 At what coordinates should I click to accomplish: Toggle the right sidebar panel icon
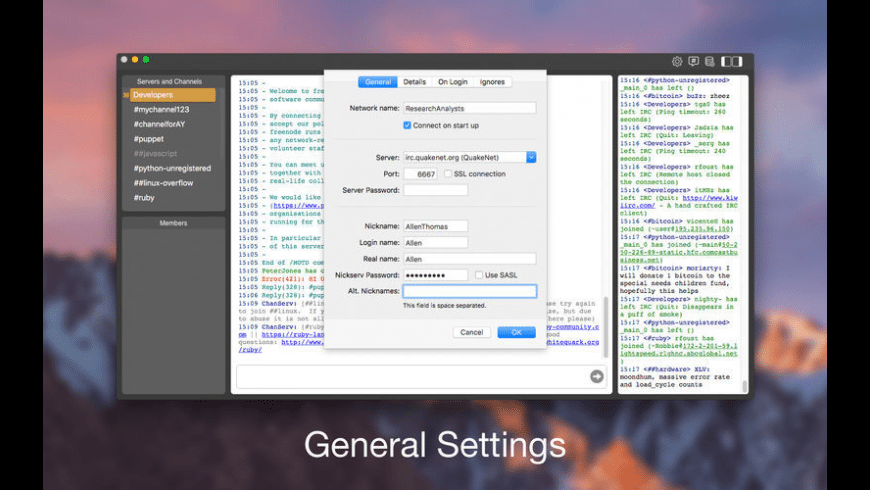click(x=737, y=61)
